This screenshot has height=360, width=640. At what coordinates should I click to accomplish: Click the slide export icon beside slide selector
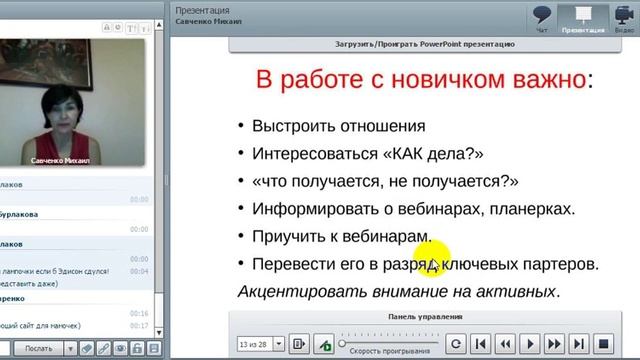click(299, 344)
